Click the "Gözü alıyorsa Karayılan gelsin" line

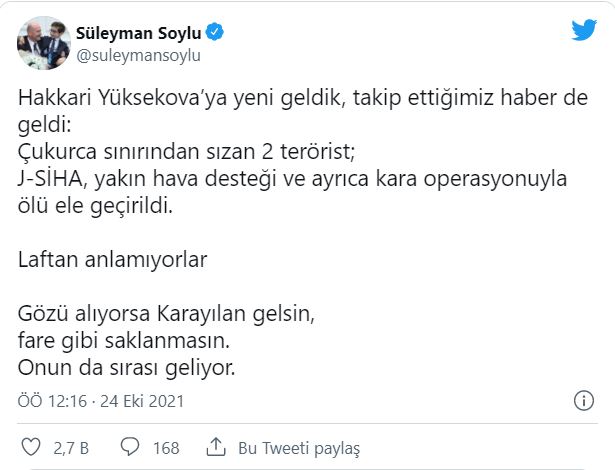tap(166, 316)
